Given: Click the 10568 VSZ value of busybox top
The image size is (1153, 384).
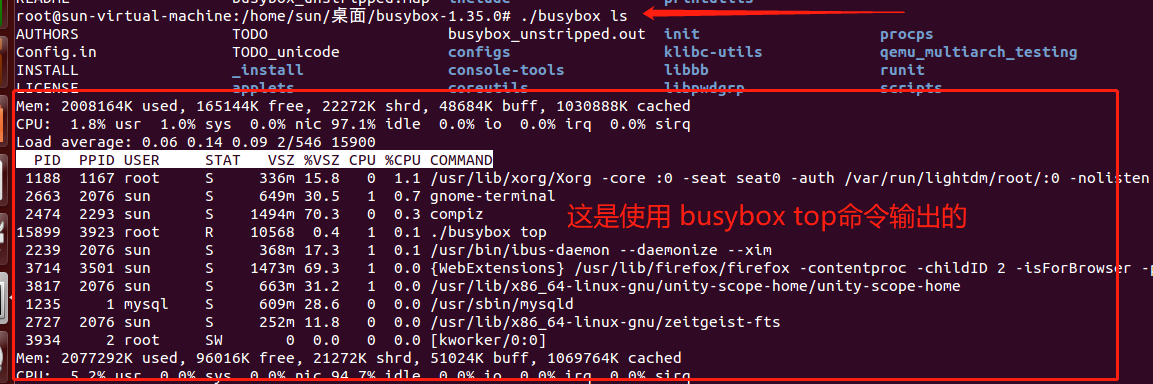Looking at the screenshot, I should [x=272, y=232].
